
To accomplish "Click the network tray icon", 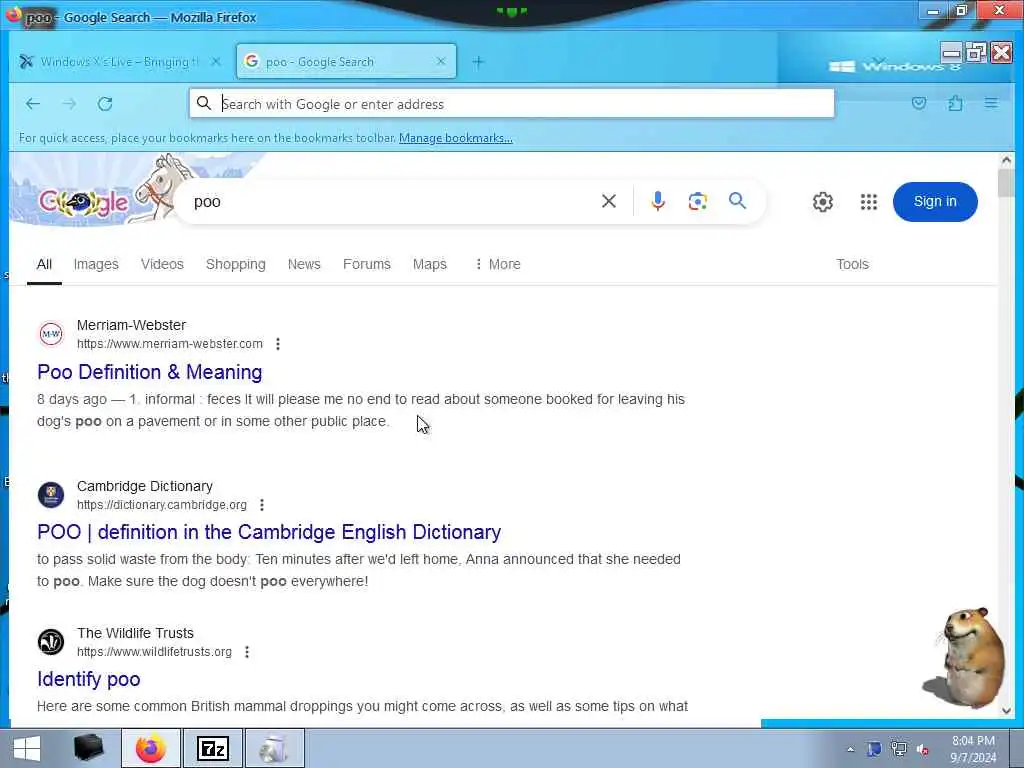I will point(899,749).
